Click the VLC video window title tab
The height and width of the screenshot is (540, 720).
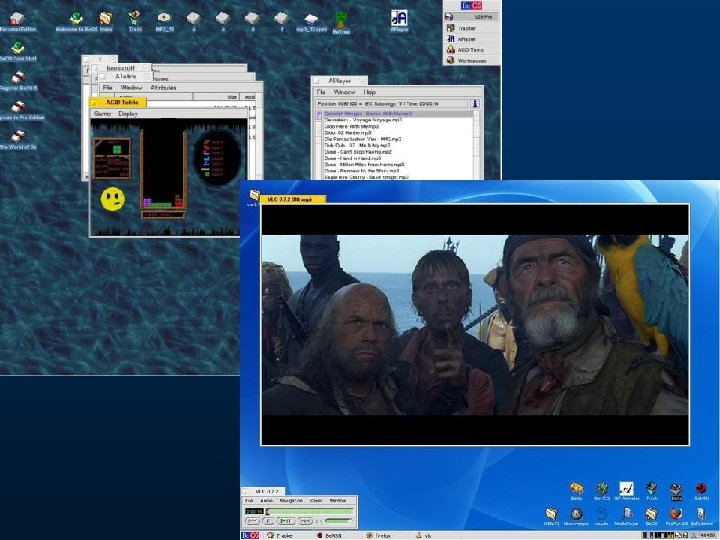293,199
